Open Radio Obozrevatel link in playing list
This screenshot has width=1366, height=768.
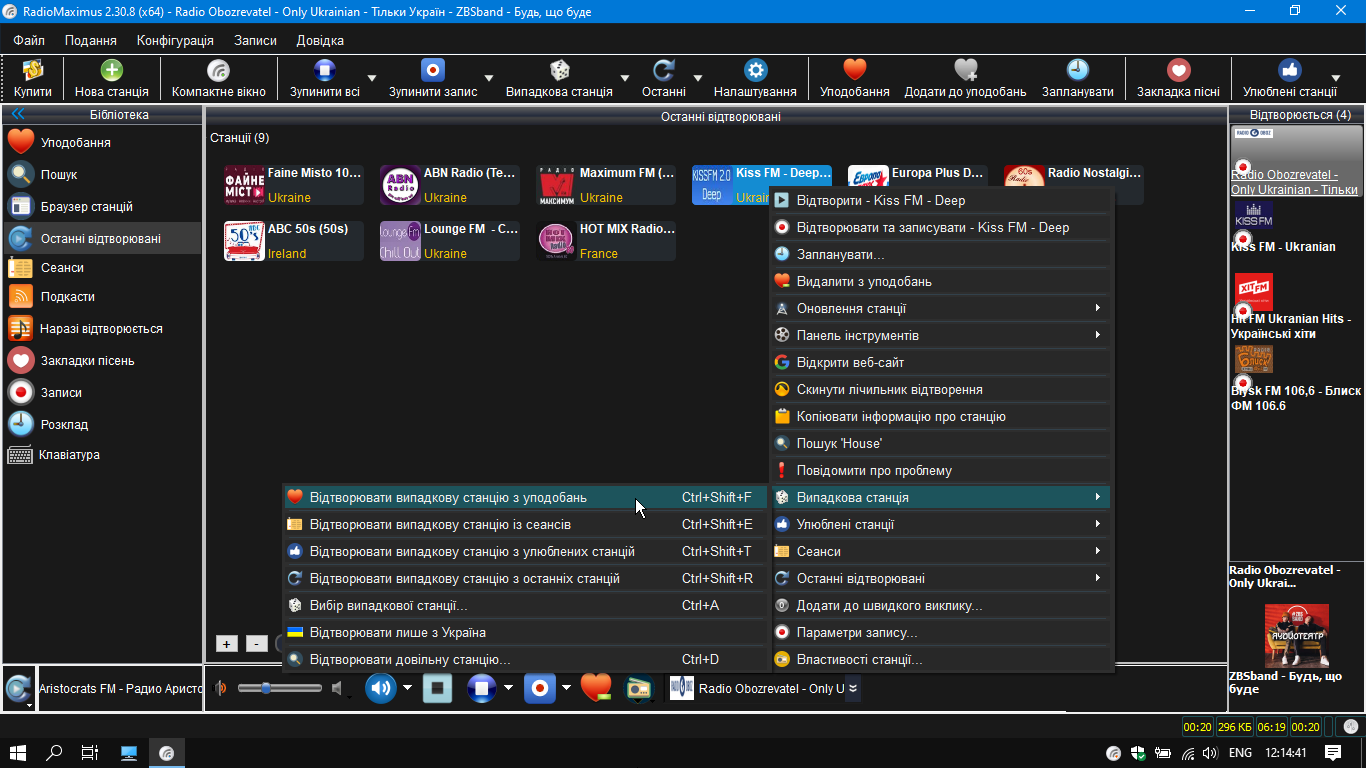(x=1294, y=182)
